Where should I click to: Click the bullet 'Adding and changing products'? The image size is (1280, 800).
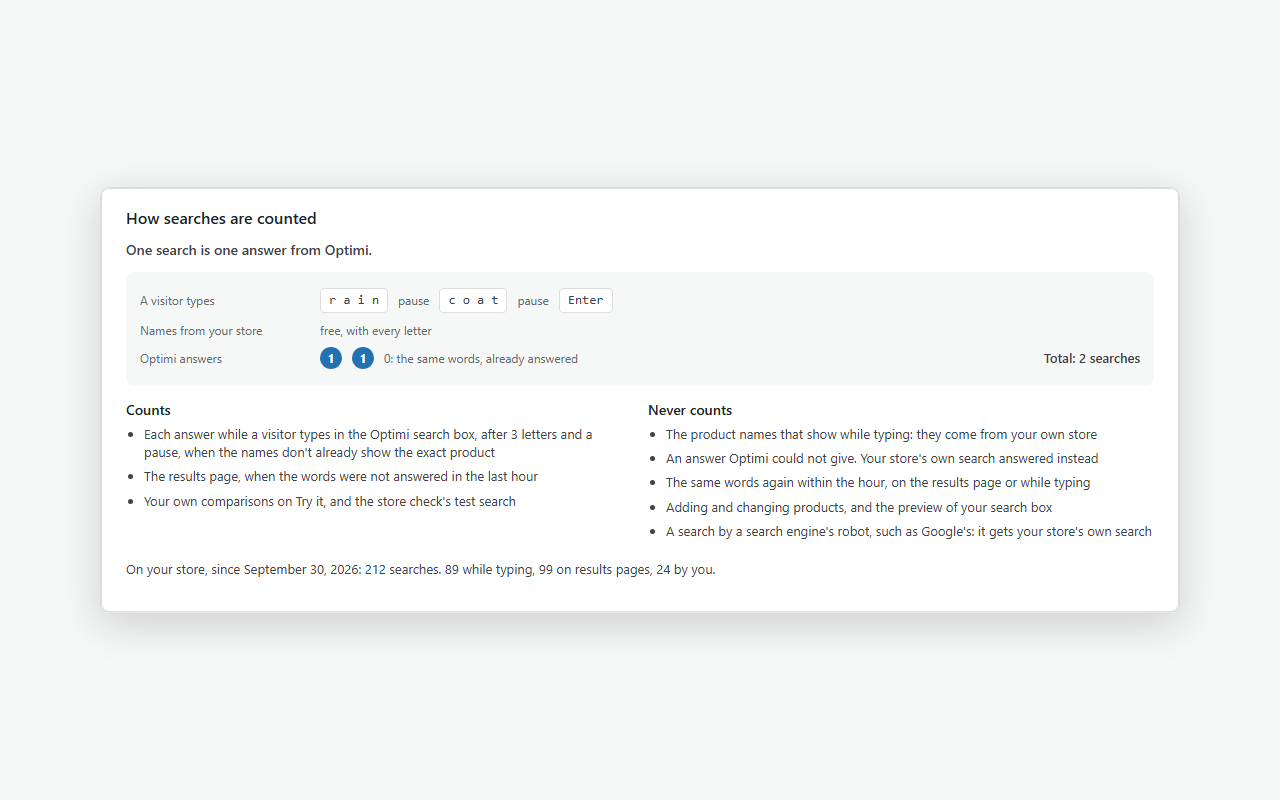coord(859,508)
